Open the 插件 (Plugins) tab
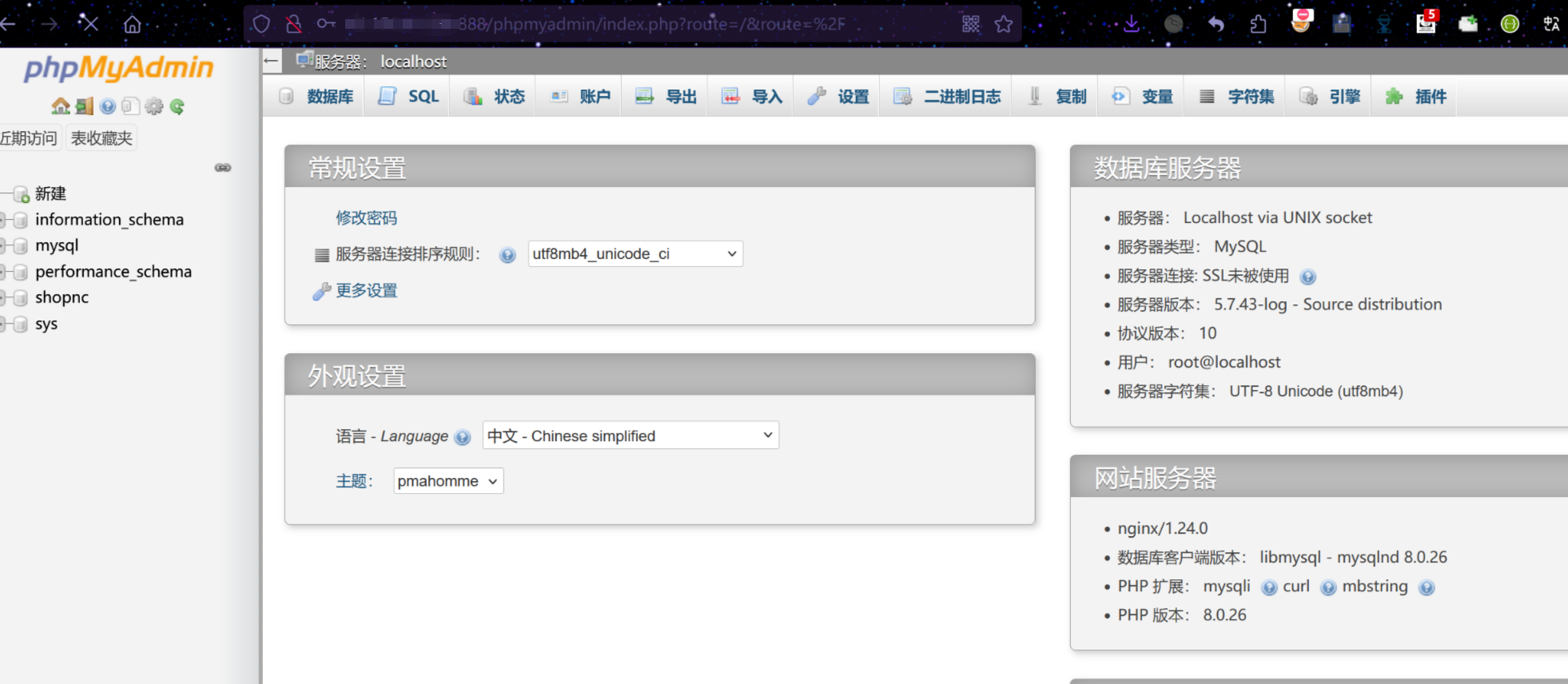1568x684 pixels. 1415,97
